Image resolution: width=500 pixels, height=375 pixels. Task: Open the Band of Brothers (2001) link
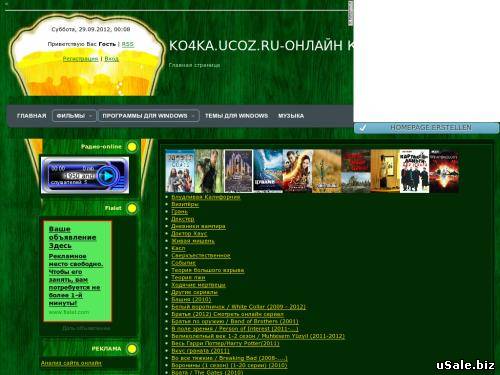point(235,322)
